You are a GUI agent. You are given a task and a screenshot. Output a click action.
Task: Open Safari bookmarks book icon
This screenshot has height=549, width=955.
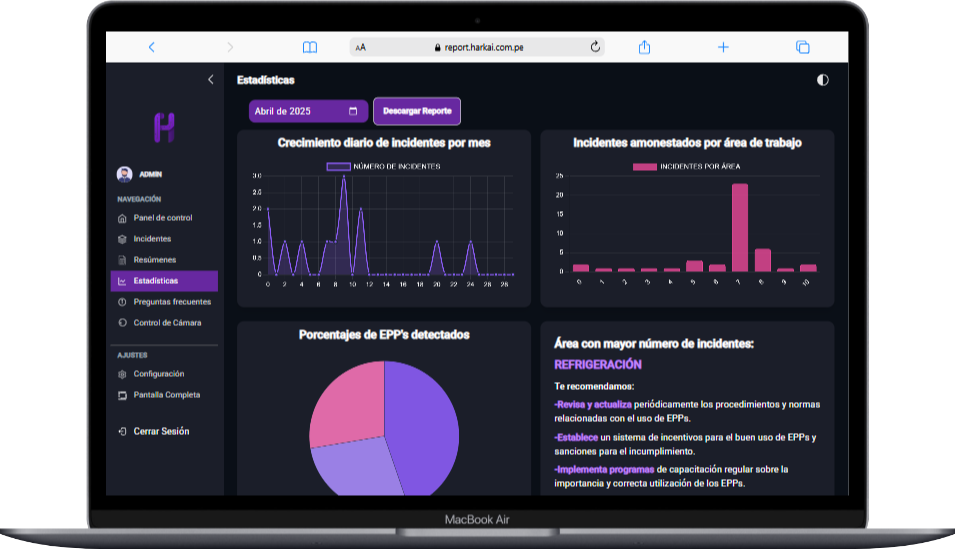pos(310,47)
